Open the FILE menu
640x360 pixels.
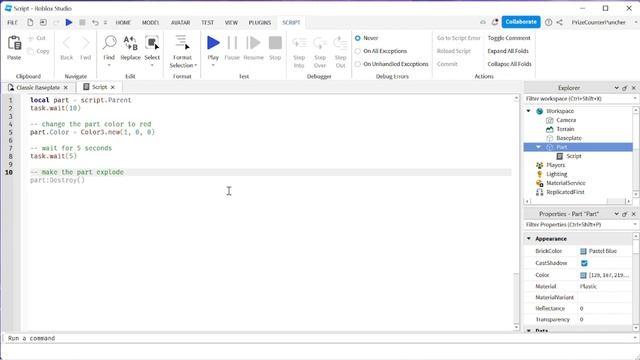pyautogui.click(x=12, y=22)
